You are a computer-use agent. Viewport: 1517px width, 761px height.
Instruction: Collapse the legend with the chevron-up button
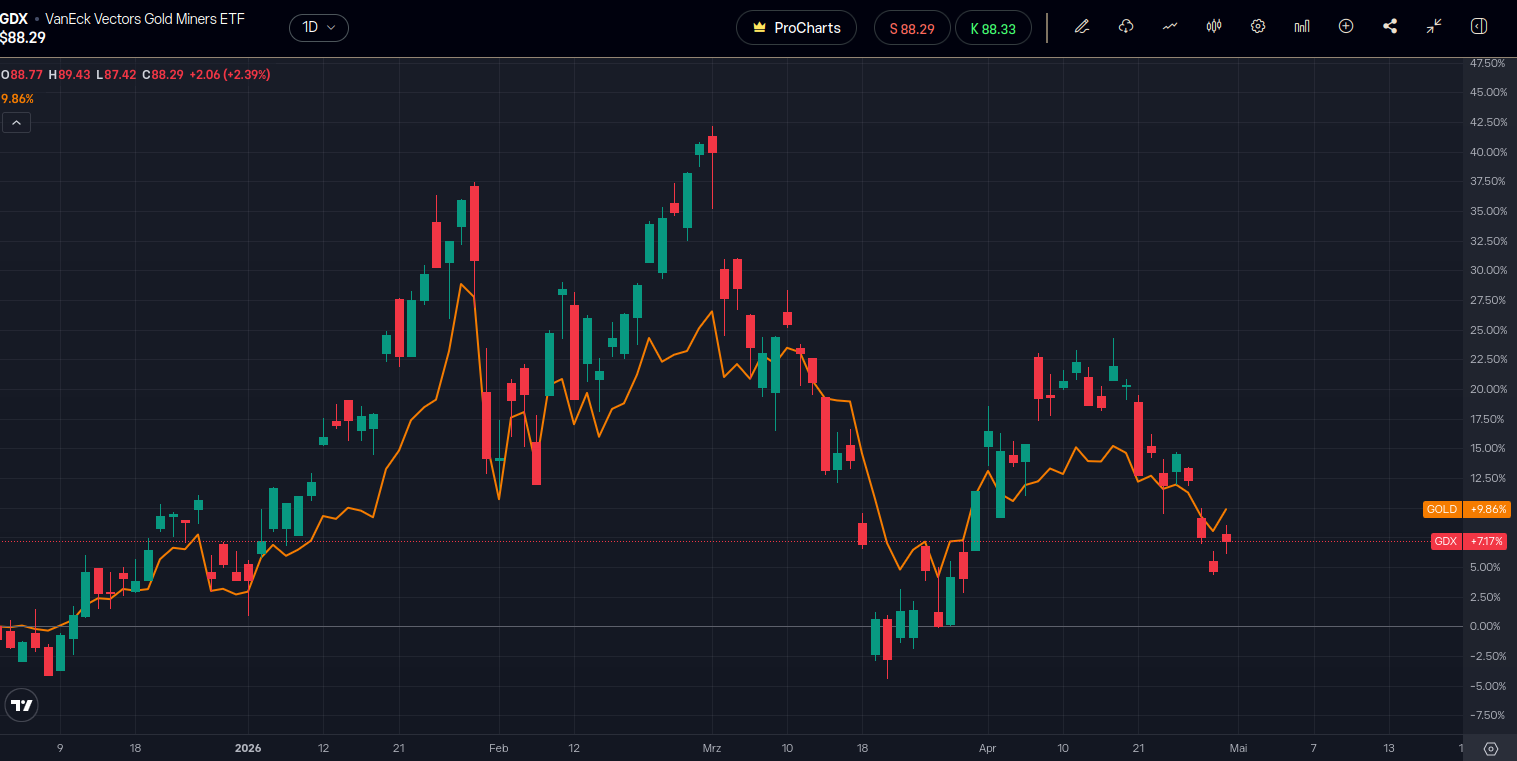point(16,123)
